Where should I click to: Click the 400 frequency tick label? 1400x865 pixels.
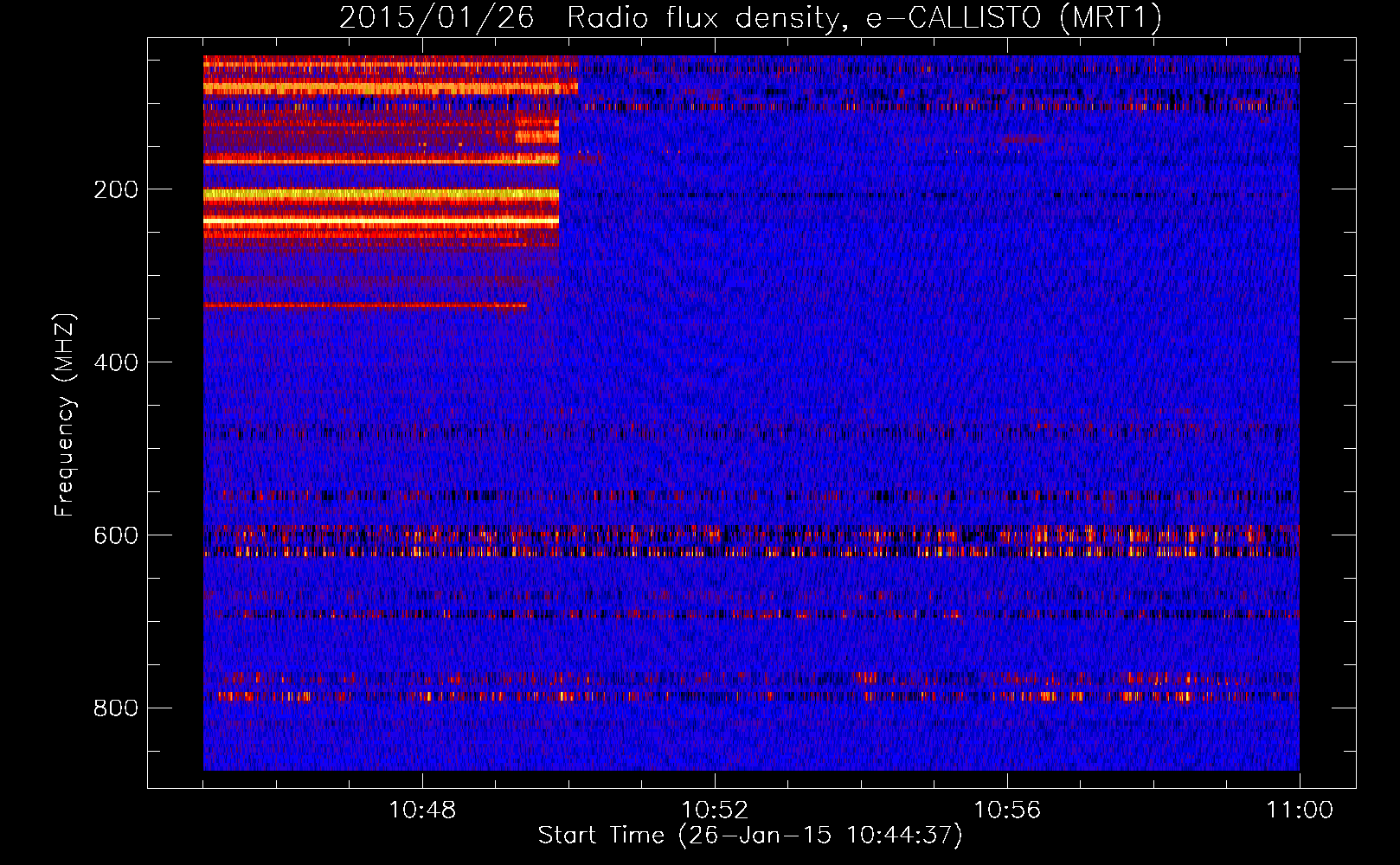point(116,362)
